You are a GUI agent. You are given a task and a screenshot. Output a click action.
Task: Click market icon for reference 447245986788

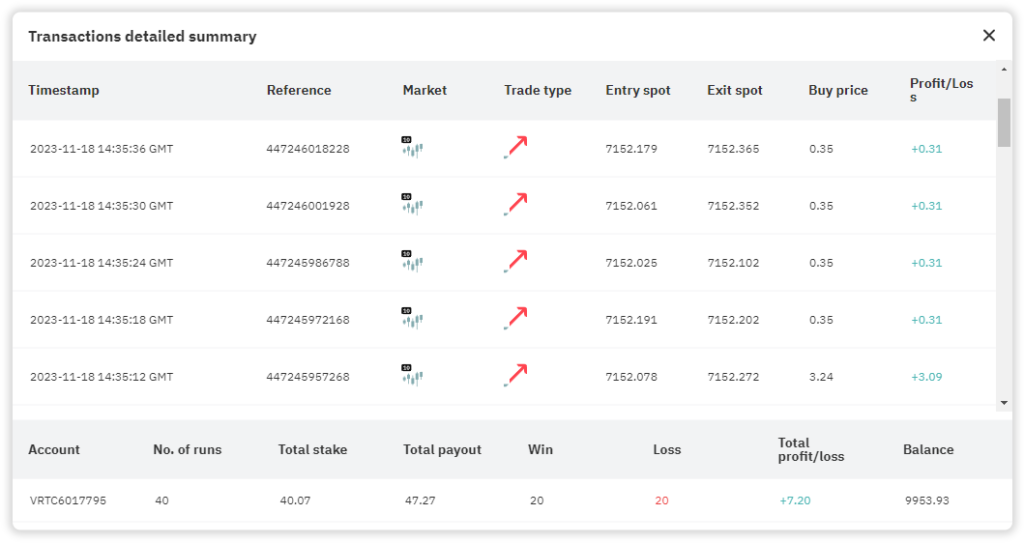411,262
